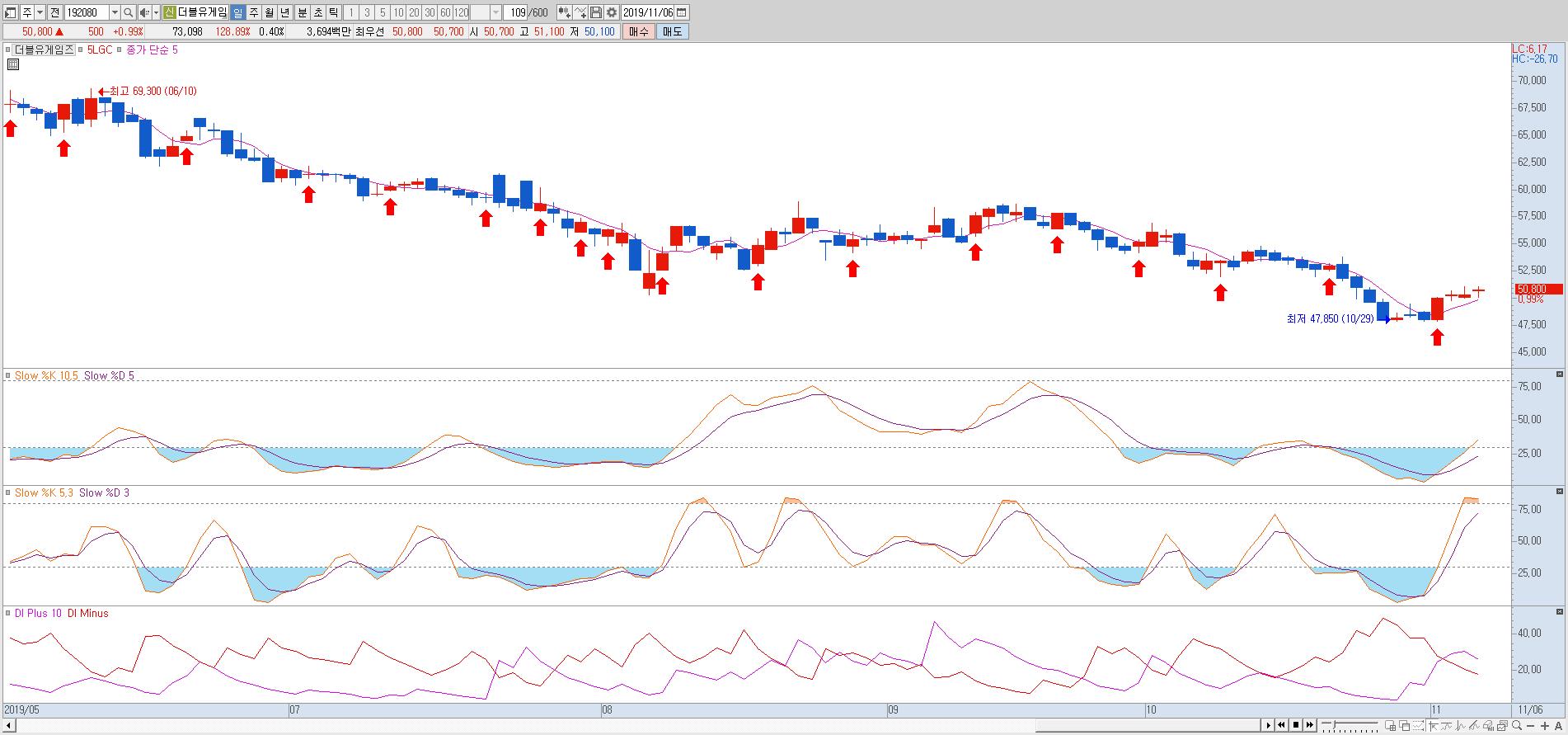Select 년 yearly period toggle

284,12
